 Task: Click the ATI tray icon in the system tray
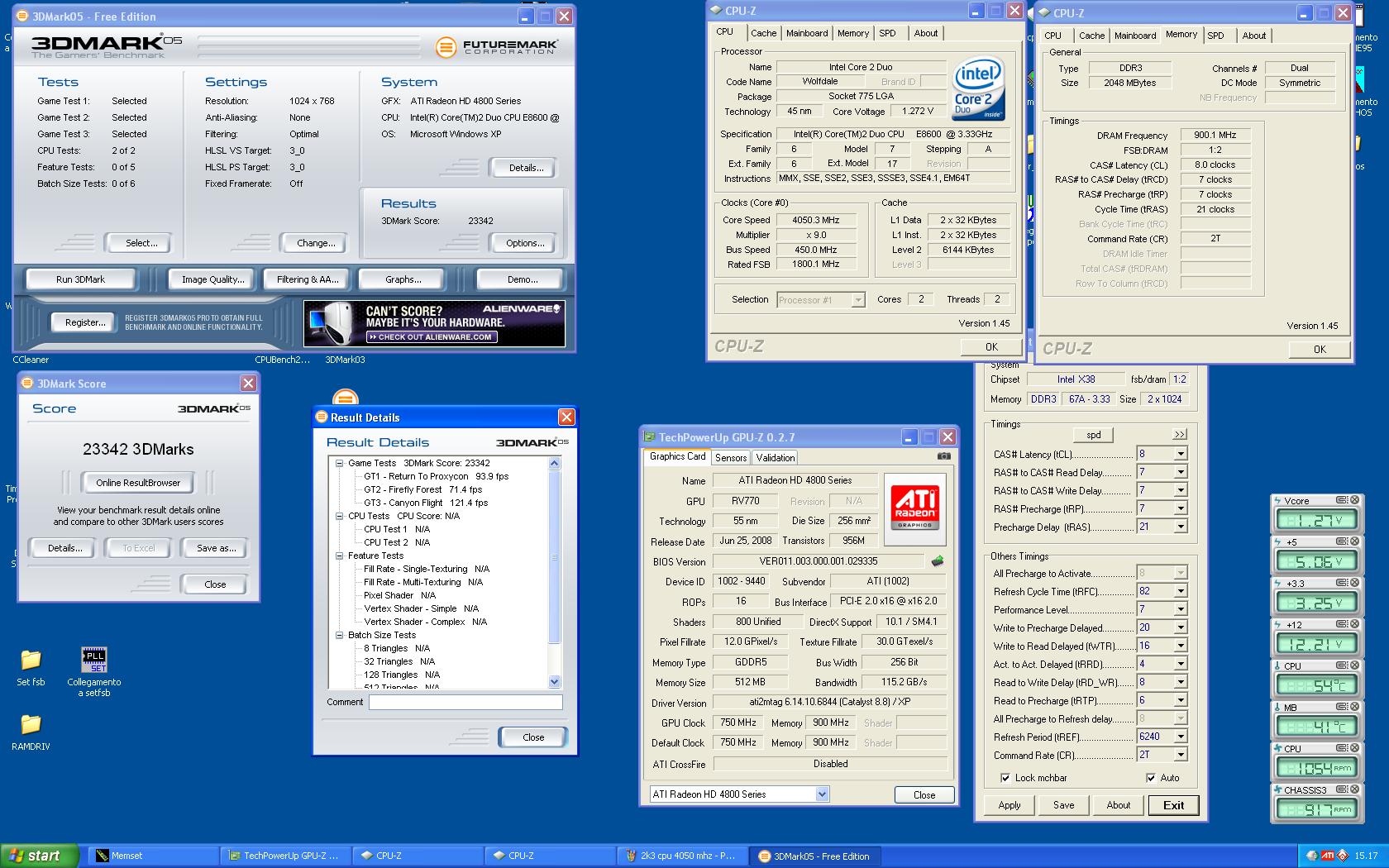(1328, 856)
